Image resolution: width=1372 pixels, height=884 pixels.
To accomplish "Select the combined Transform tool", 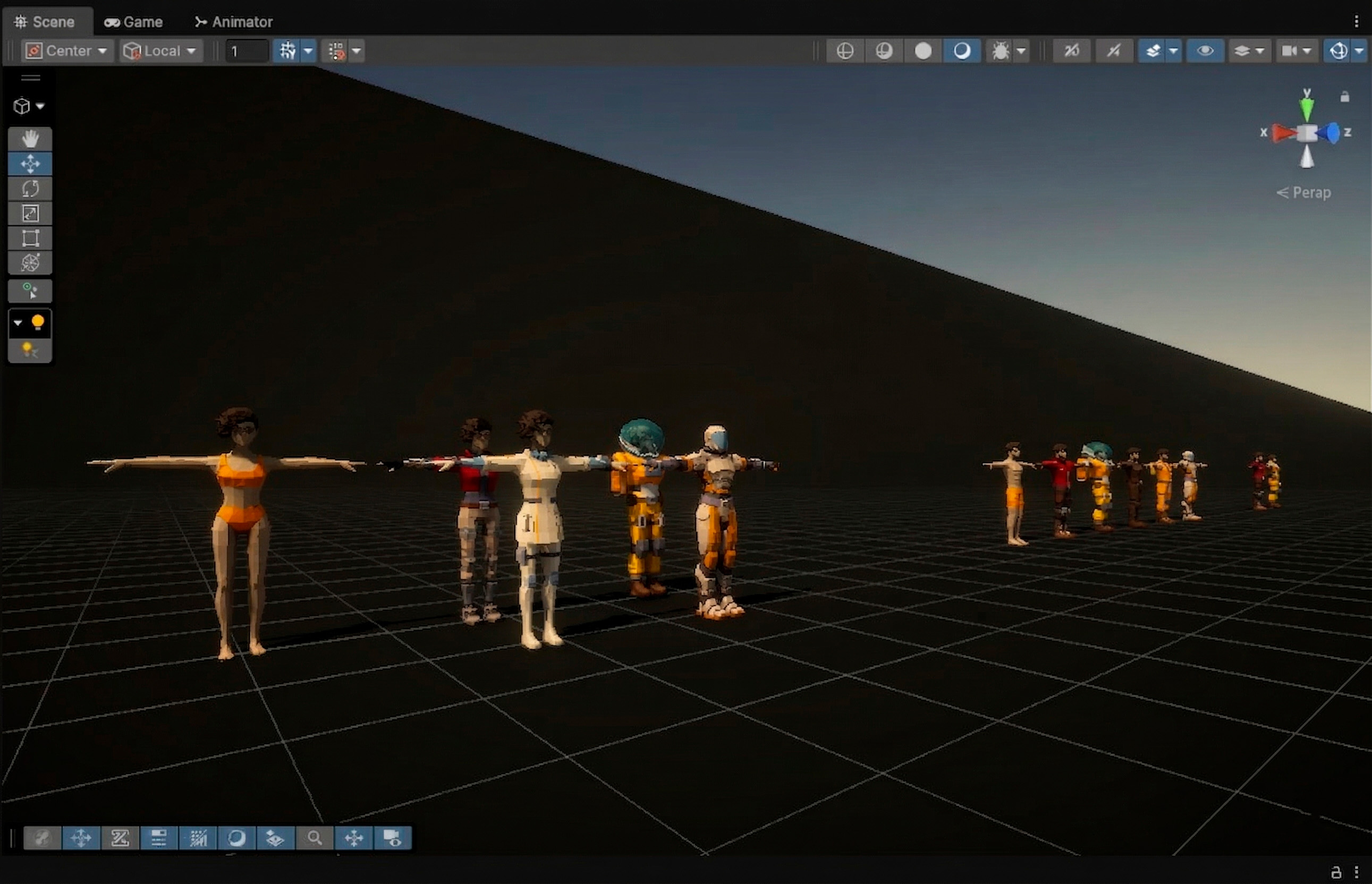I will [30, 263].
